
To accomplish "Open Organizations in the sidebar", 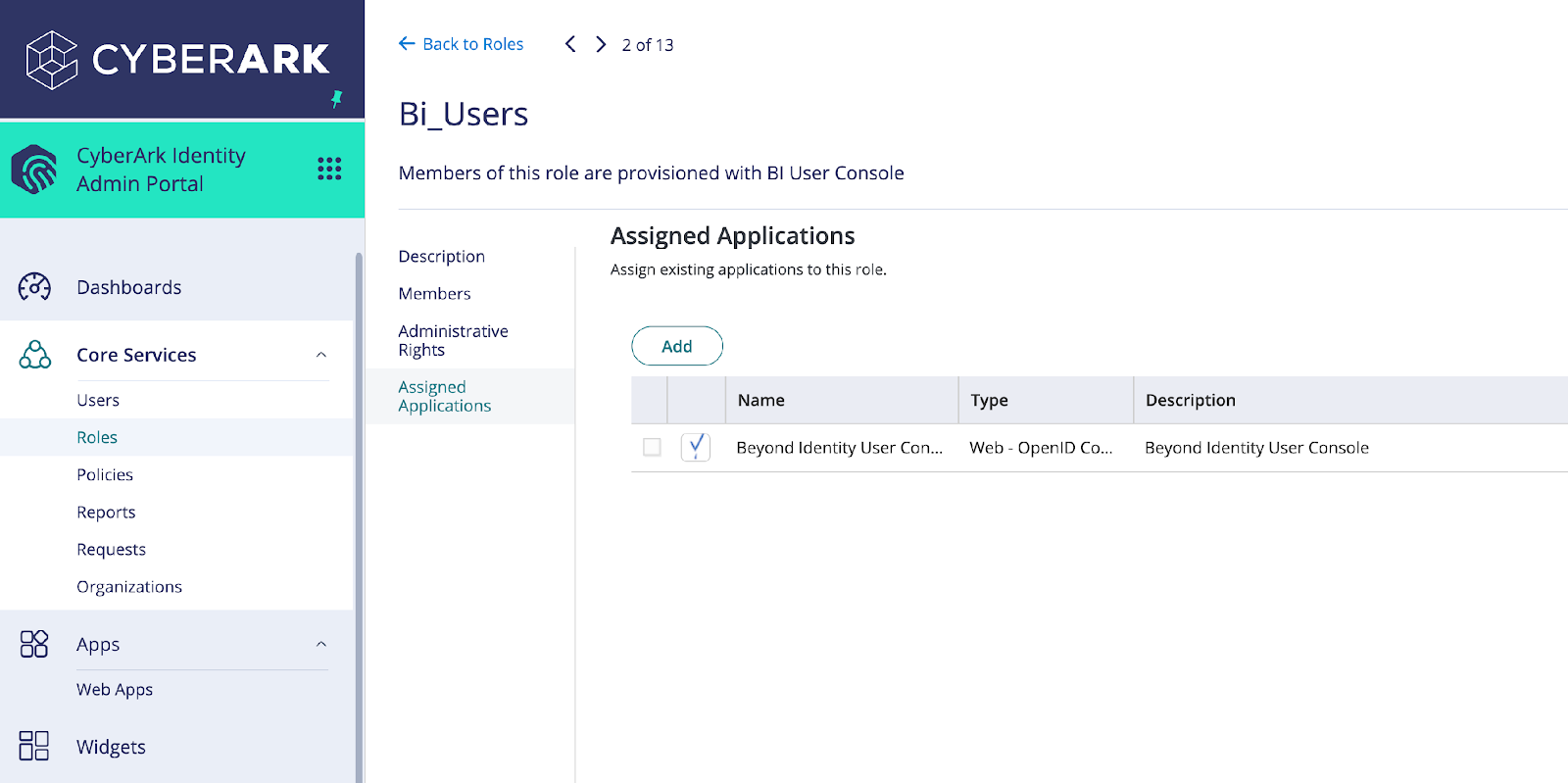I will pyautogui.click(x=129, y=587).
